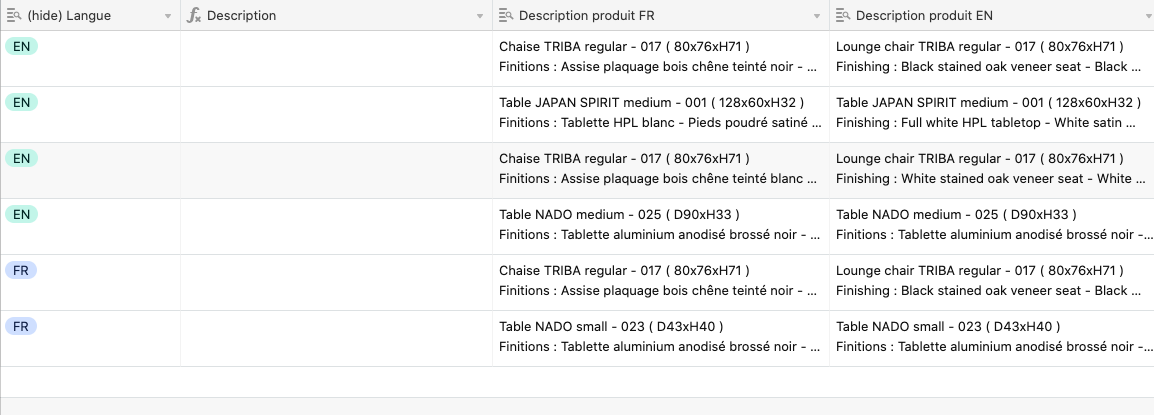This screenshot has height=415, width=1154.
Task: Select the Tablette HPL blanc French cell
Action: (x=660, y=114)
